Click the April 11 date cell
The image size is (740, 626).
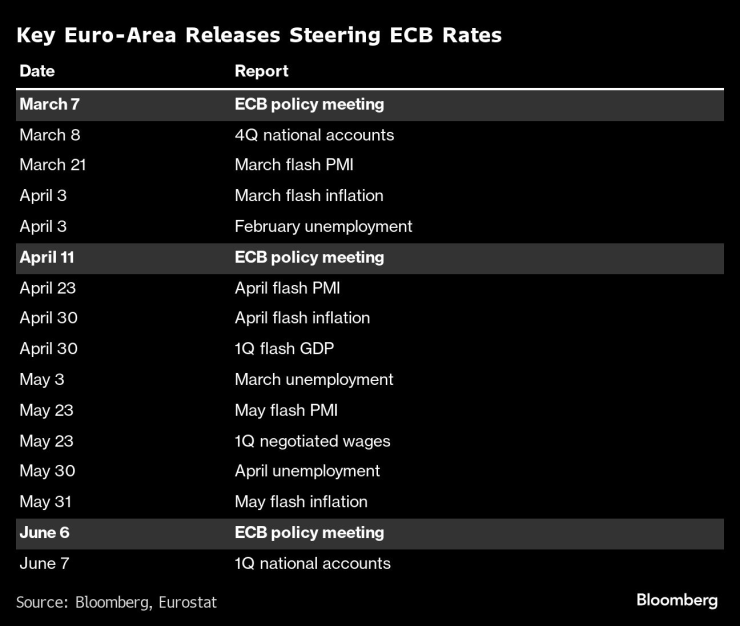[x=47, y=257]
